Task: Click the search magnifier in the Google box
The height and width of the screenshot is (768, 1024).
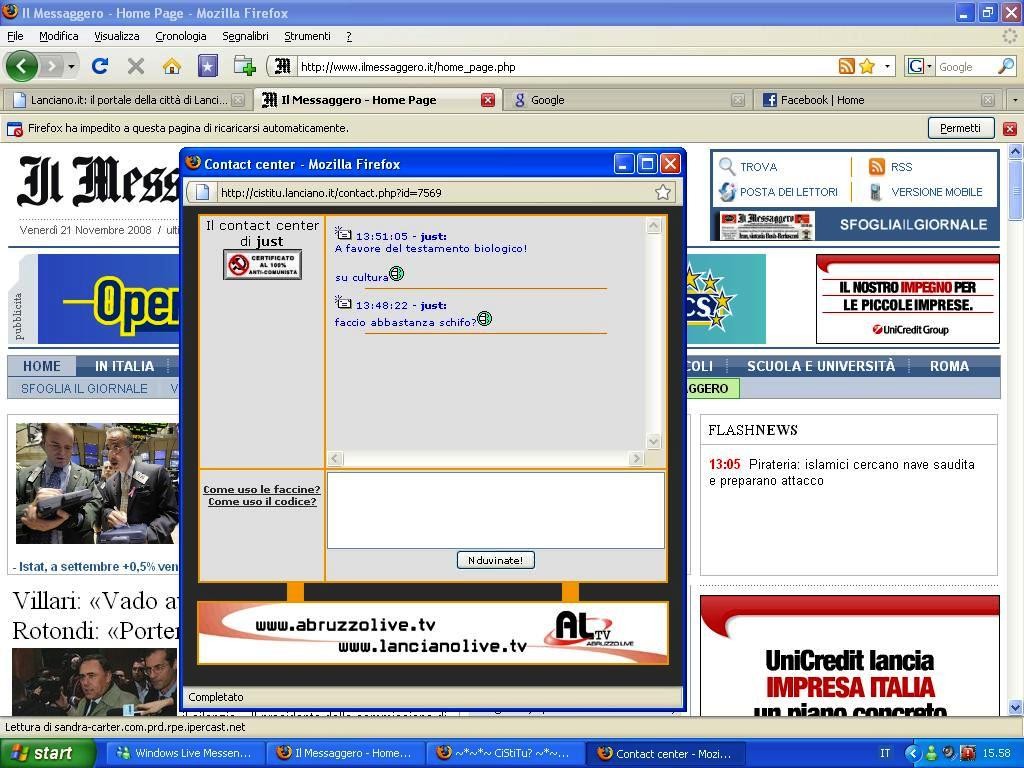Action: pyautogui.click(x=1006, y=66)
